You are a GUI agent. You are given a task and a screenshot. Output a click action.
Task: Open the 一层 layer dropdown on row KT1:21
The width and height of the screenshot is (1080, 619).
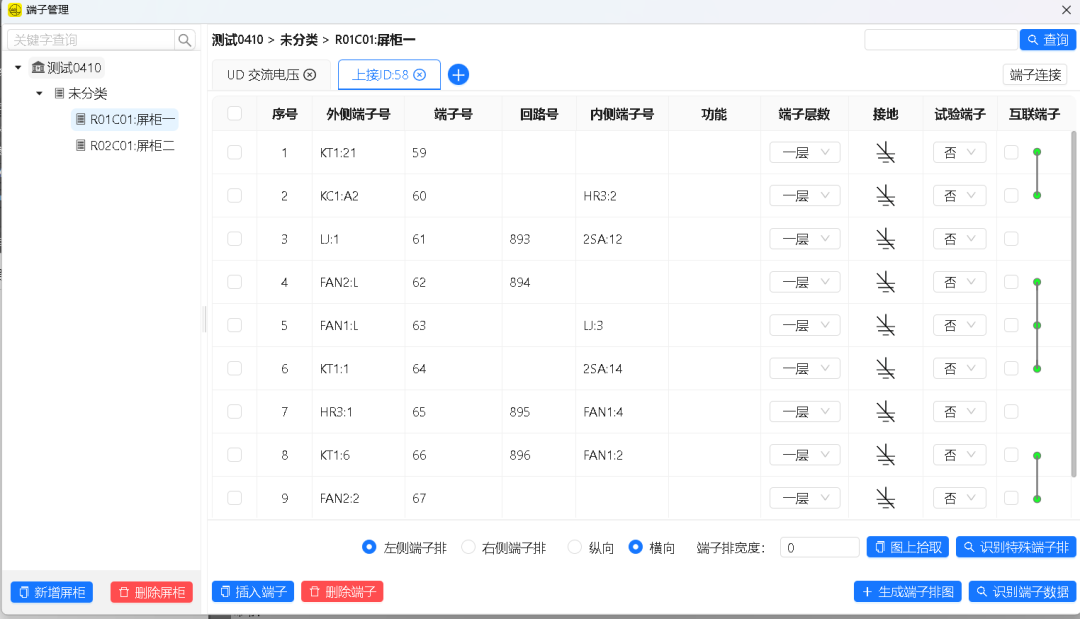804,152
